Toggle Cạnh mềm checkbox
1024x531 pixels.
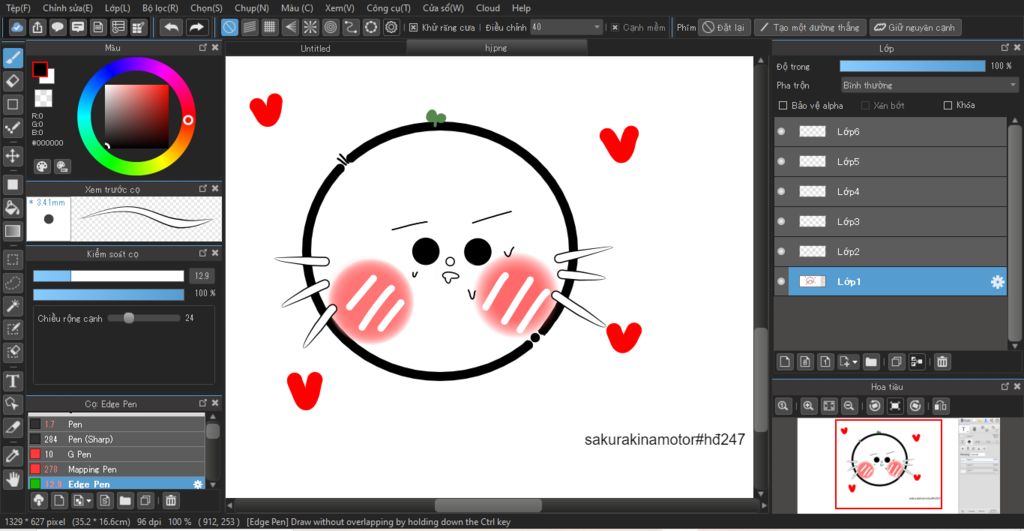pos(615,27)
